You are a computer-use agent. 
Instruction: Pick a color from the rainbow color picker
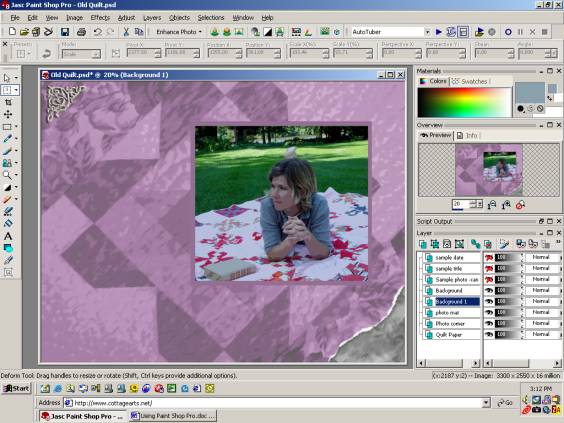pos(464,102)
